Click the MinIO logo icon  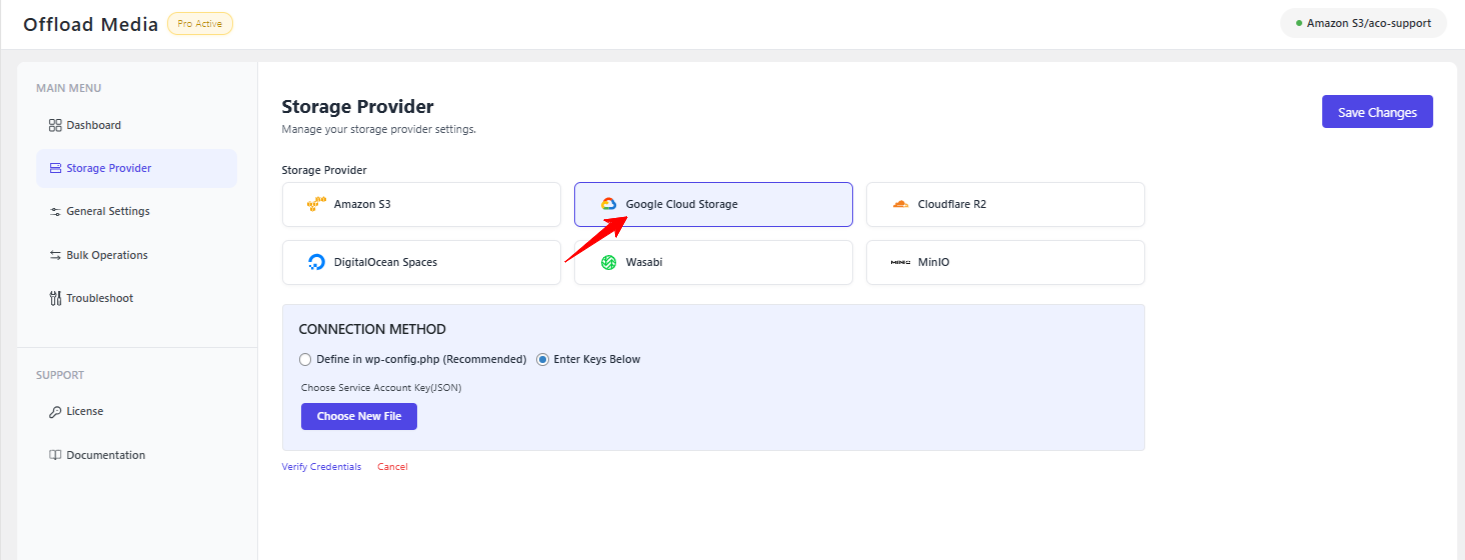click(900, 262)
